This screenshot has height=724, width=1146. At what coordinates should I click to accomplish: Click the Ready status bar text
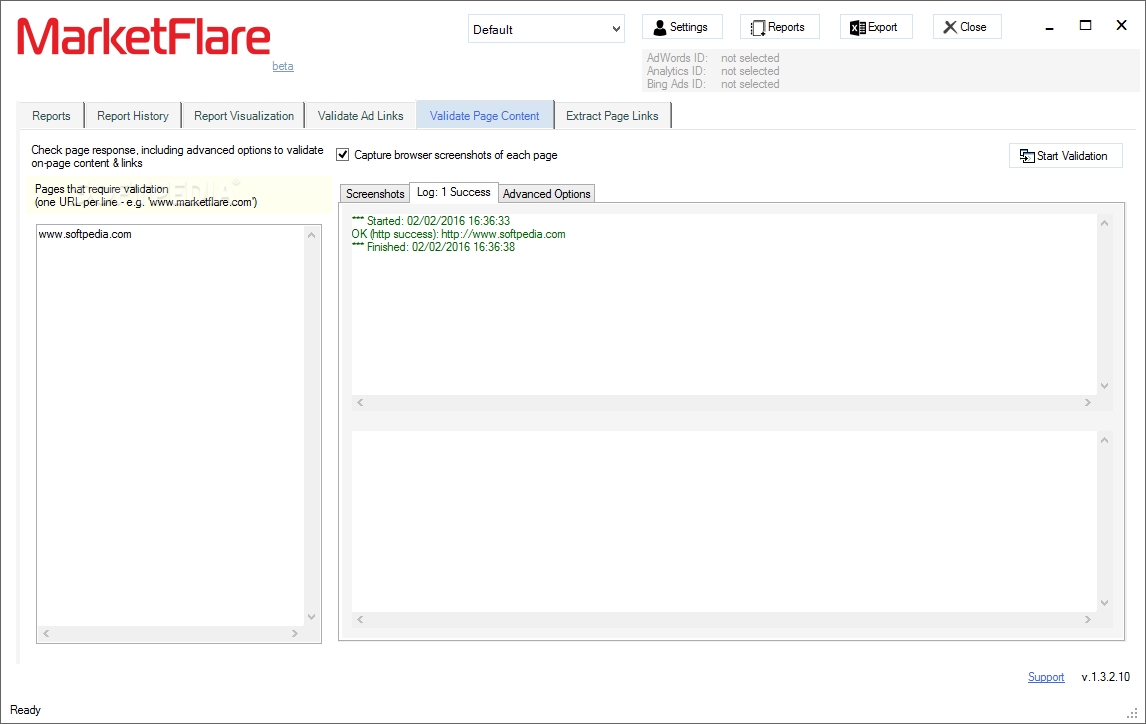coord(26,710)
